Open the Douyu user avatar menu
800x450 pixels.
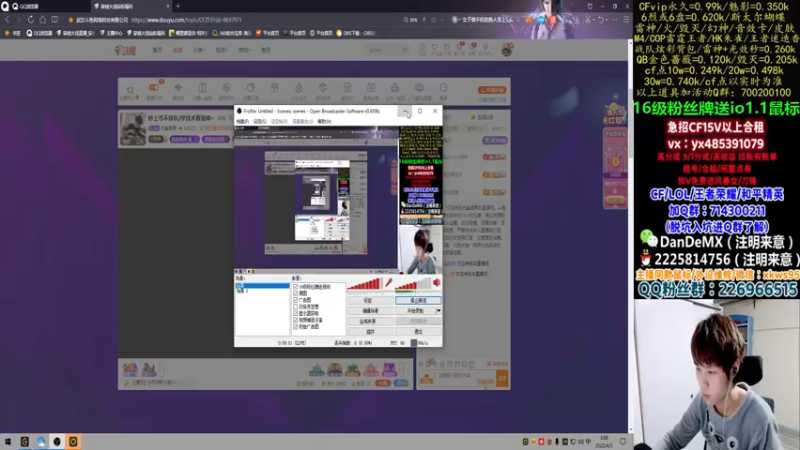[507, 49]
